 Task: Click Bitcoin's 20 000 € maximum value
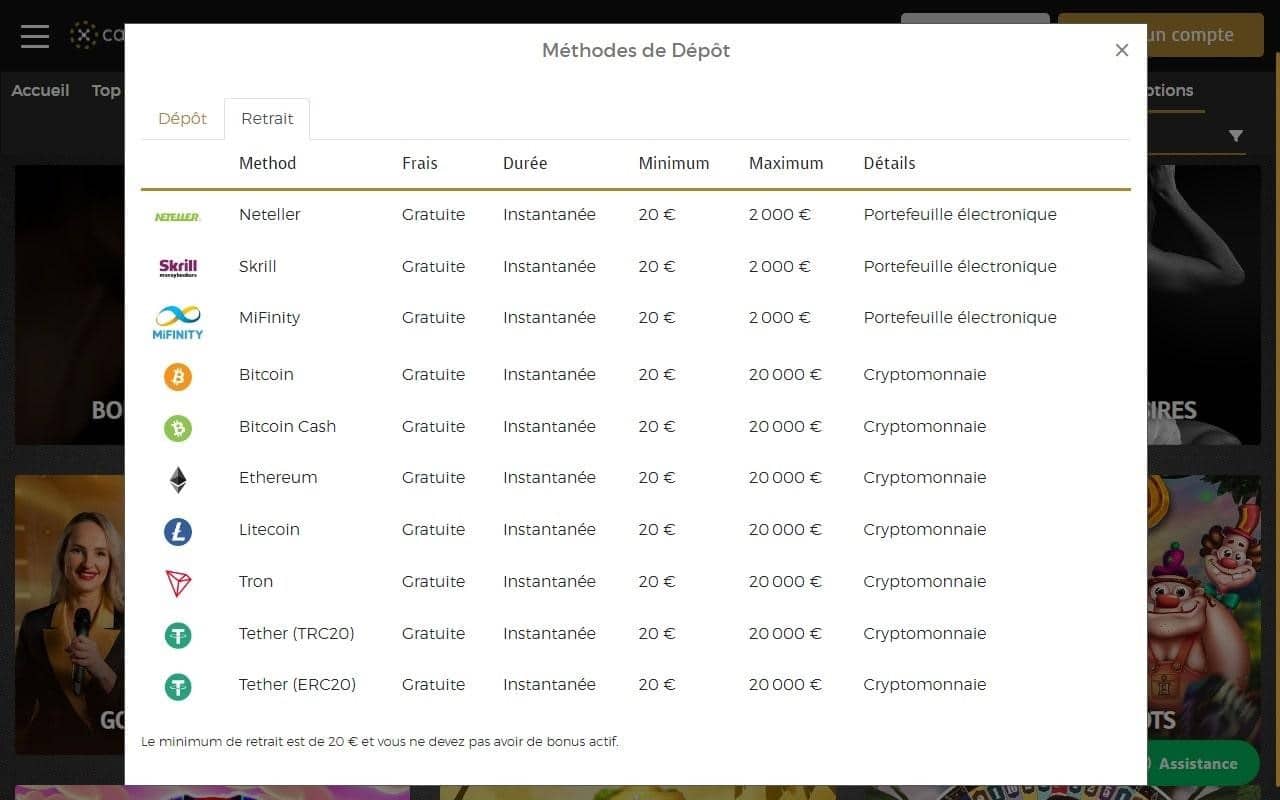click(x=785, y=374)
